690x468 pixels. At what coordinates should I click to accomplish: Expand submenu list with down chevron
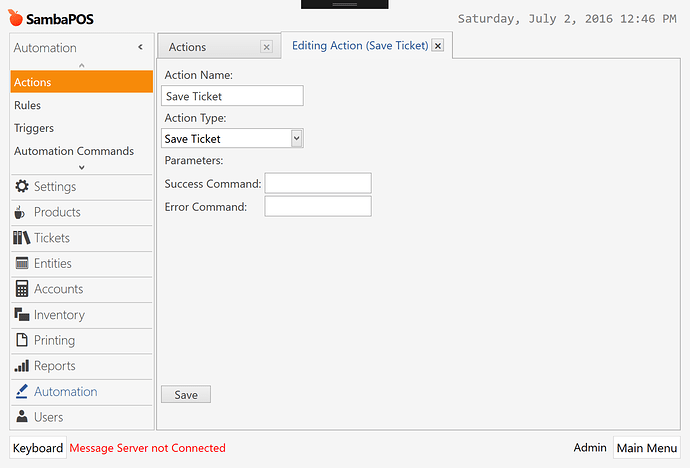[81, 167]
